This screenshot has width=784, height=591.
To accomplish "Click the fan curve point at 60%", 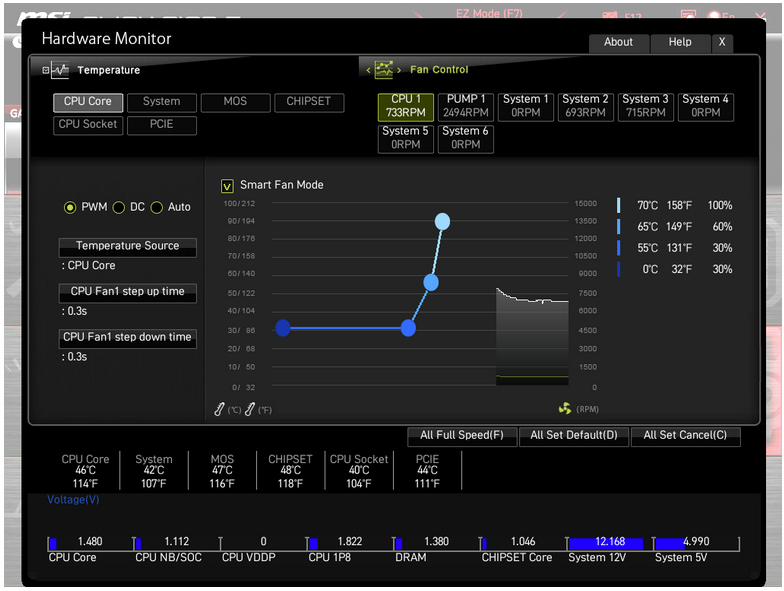I will pyautogui.click(x=431, y=282).
